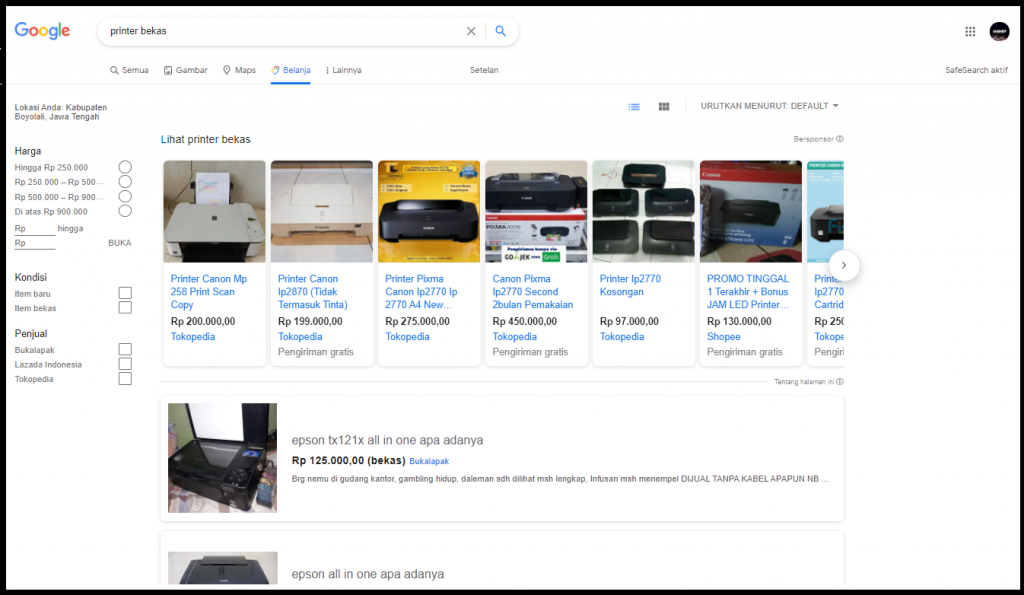Screen dimensions: 1024x595
Task: Open epson tx121x all in one listing
Action: pos(387,440)
